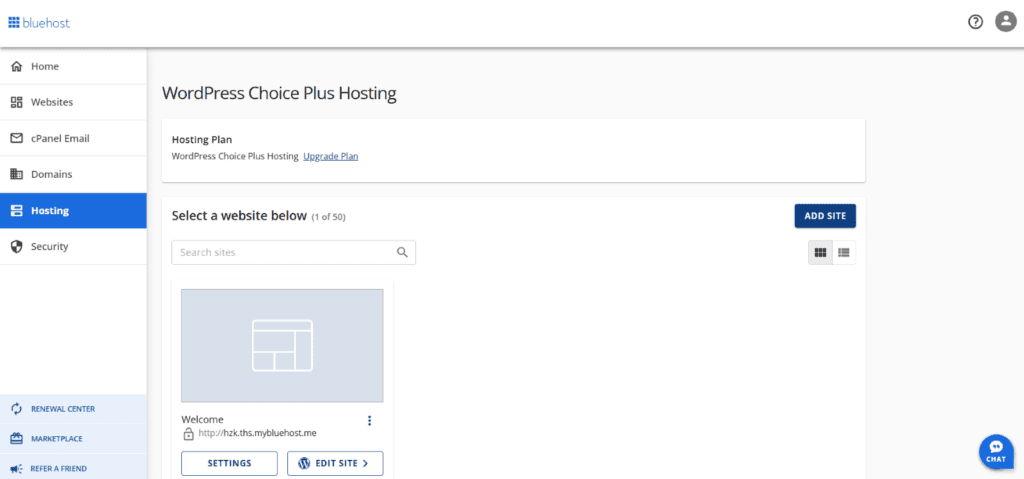Open the Chat bubble button
Viewport: 1024px width, 479px height.
pyautogui.click(x=996, y=452)
